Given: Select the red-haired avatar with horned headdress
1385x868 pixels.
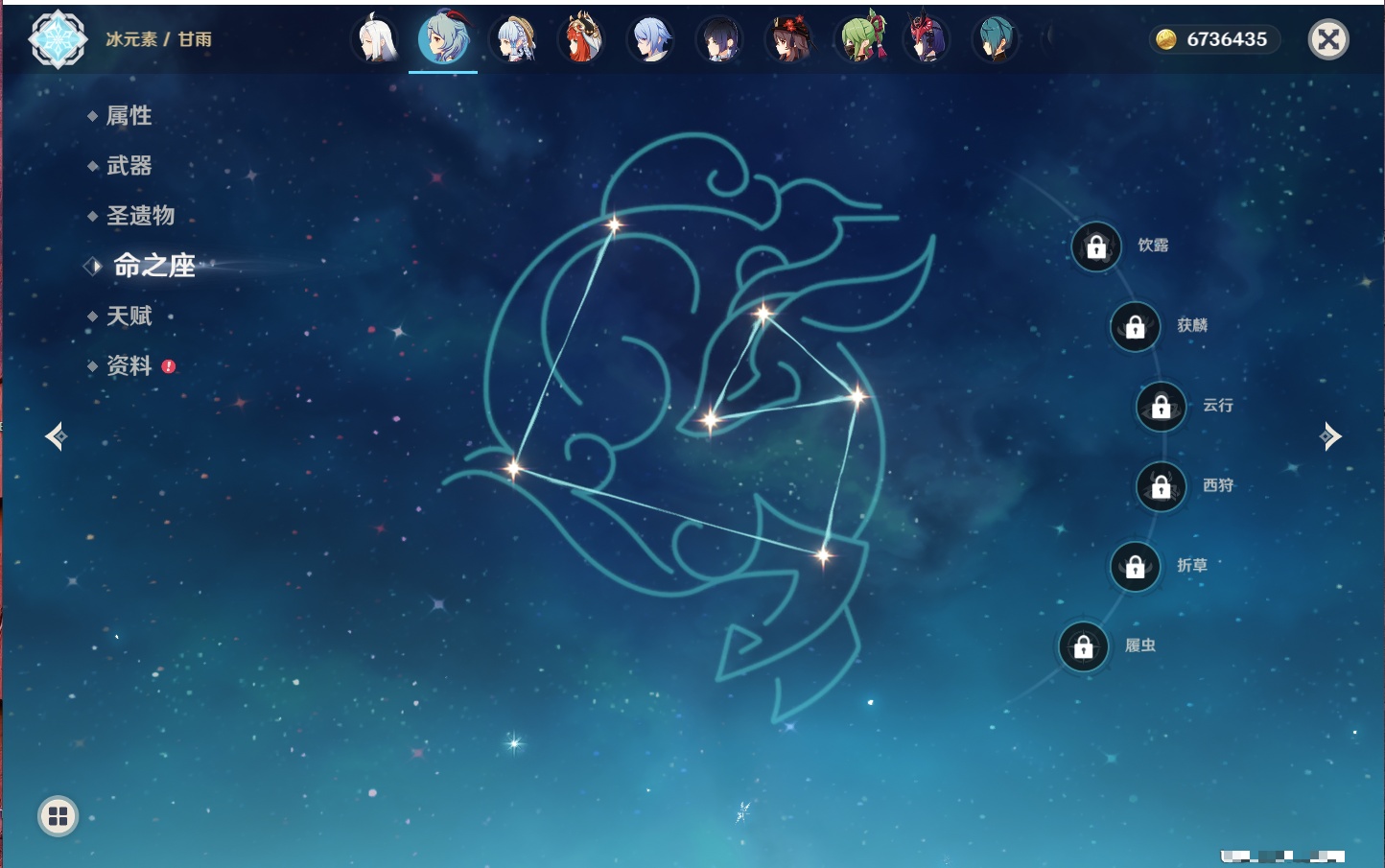Looking at the screenshot, I should coord(581,39).
